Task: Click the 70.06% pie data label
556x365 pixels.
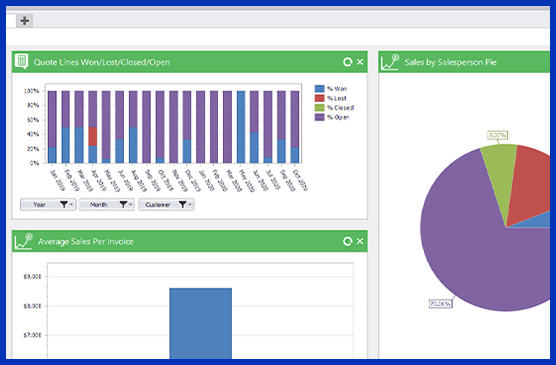Action: pyautogui.click(x=440, y=304)
